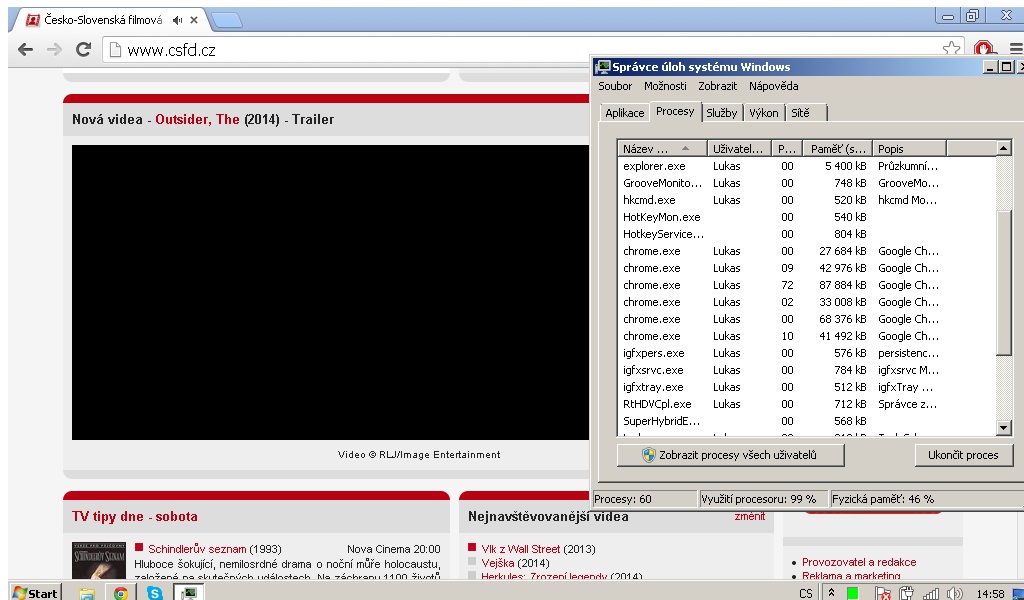
Task: Open Chrome's hamburger menu
Action: pyautogui.click(x=1016, y=48)
